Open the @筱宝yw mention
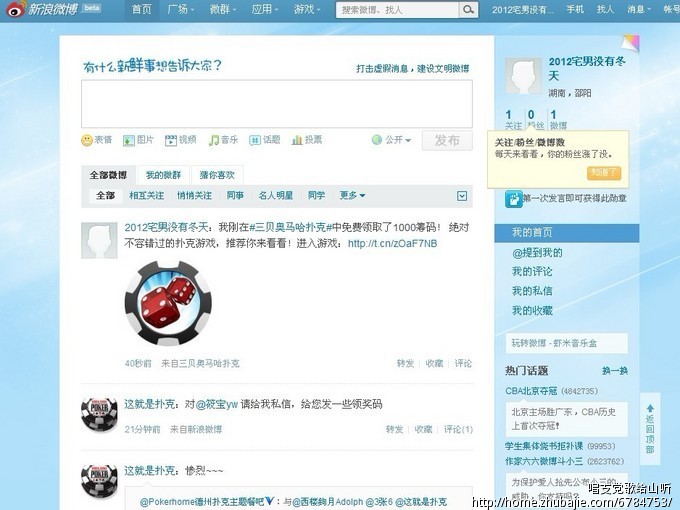The image size is (680, 510). (x=217, y=405)
